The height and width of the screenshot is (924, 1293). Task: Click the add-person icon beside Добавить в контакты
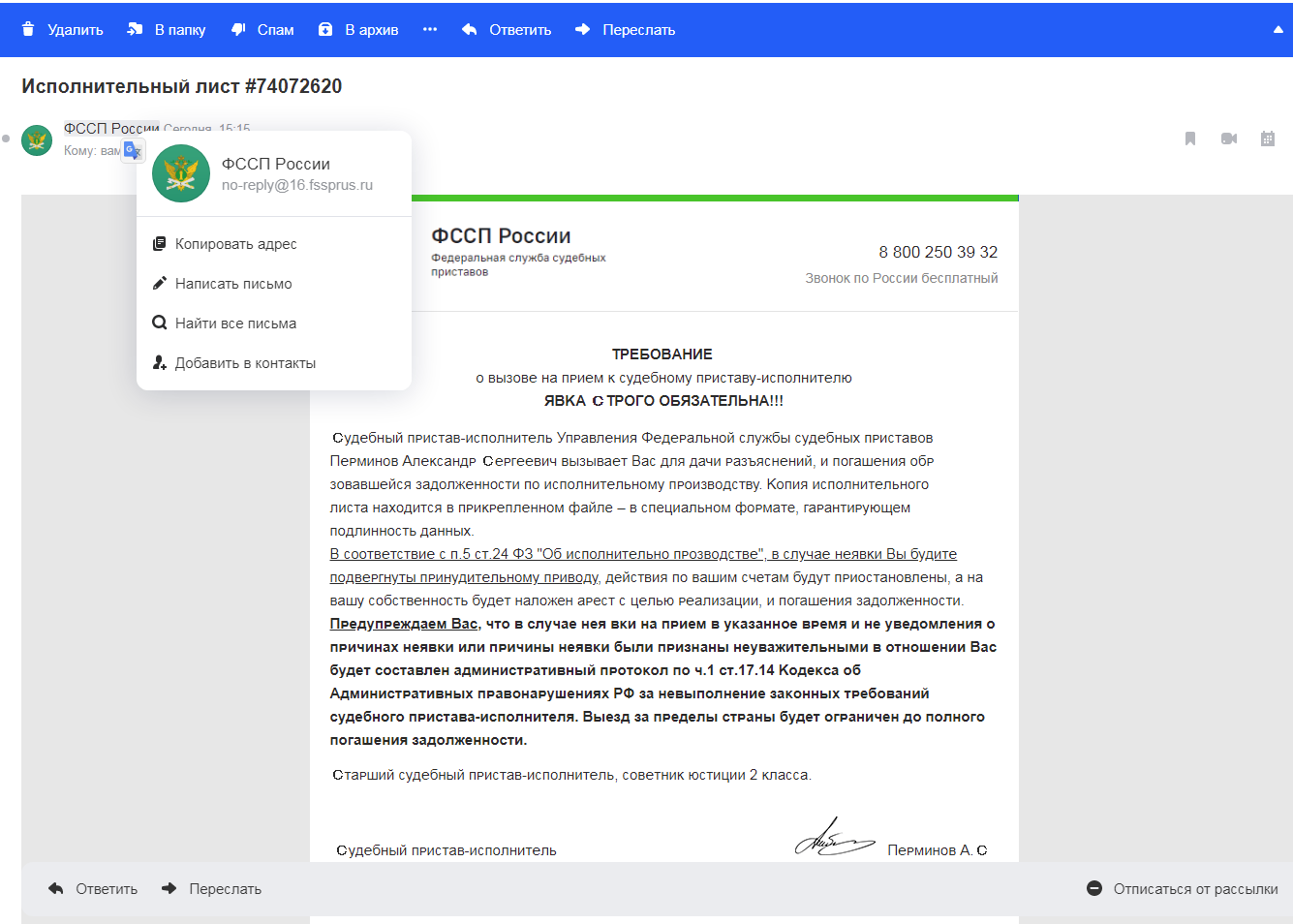(160, 362)
